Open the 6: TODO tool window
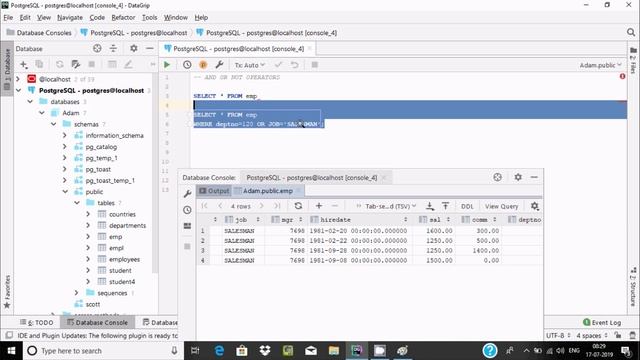Screen dimensions: 640x360 pyautogui.click(x=37, y=322)
